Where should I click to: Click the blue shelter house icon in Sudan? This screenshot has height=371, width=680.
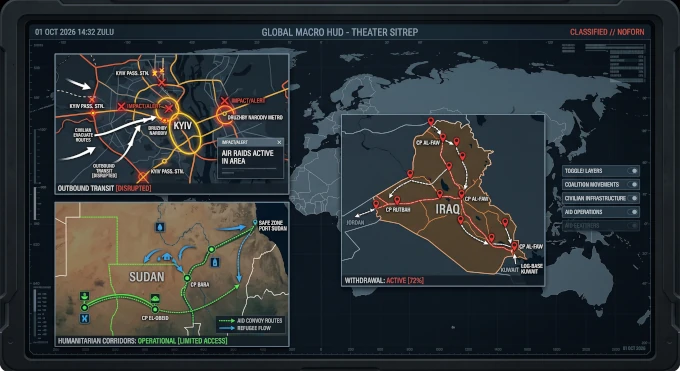tap(167, 257)
